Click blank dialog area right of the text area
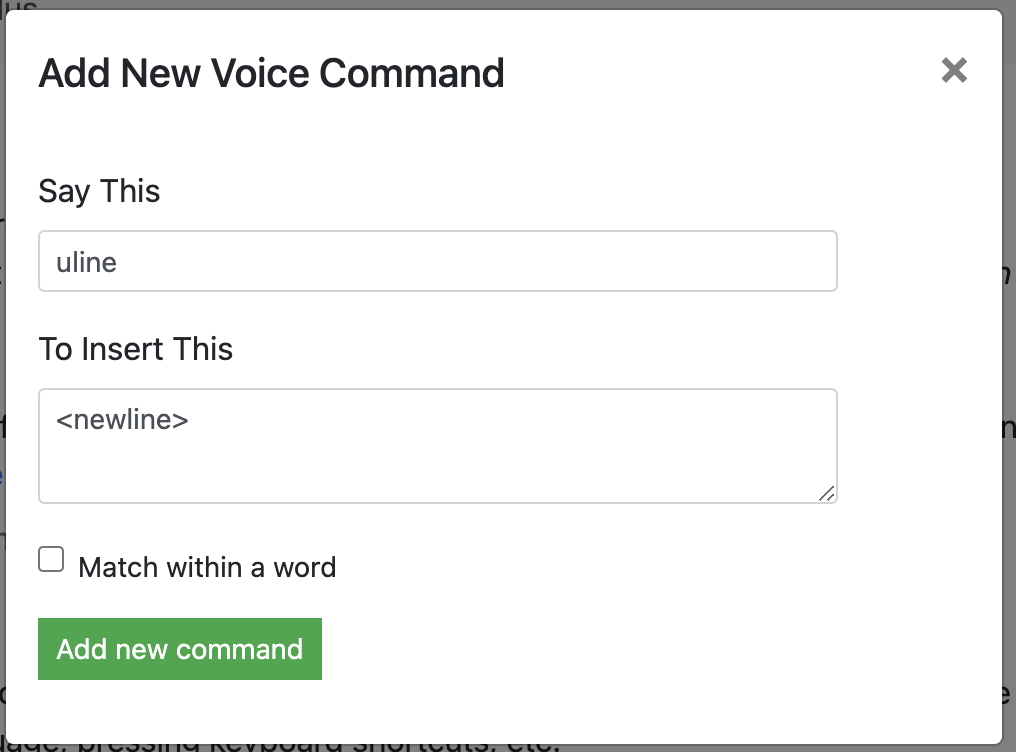This screenshot has height=752, width=1016. [918, 446]
